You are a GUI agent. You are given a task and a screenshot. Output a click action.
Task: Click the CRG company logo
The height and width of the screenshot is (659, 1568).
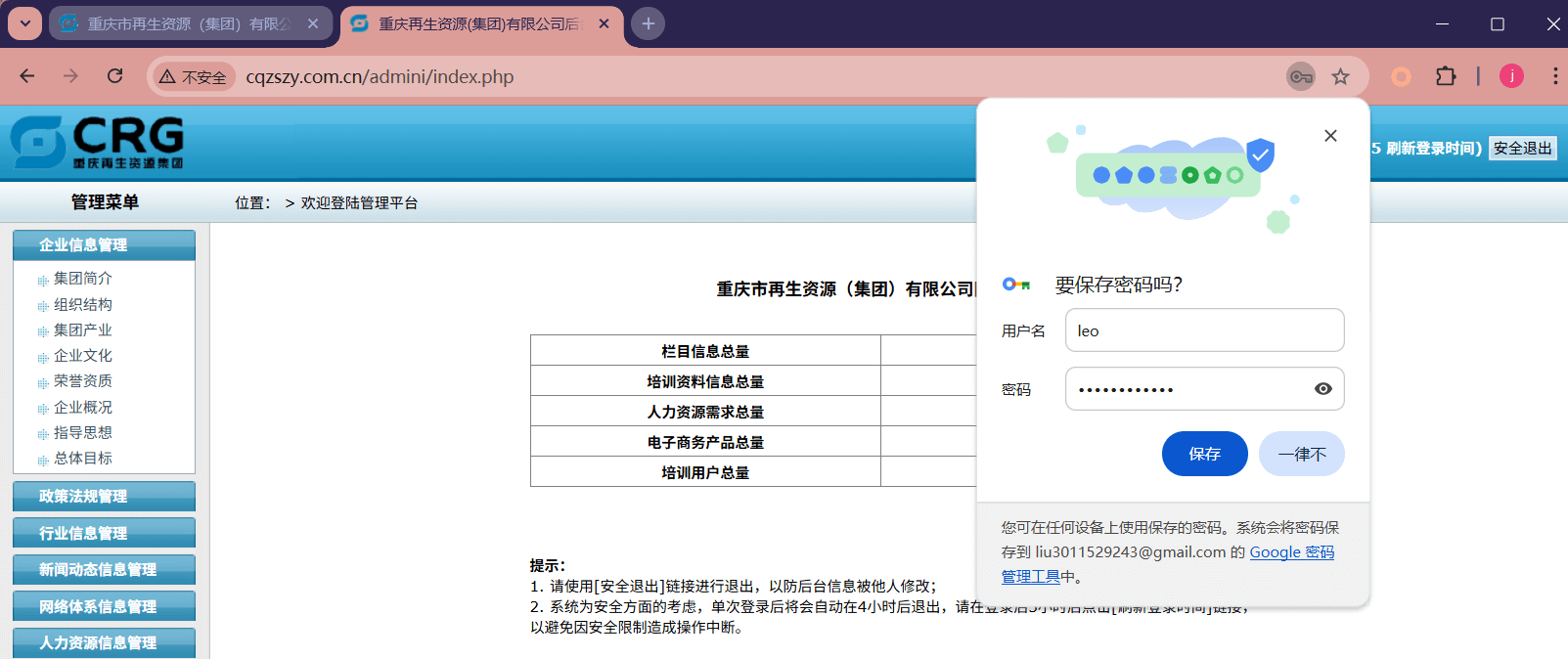pos(98,142)
